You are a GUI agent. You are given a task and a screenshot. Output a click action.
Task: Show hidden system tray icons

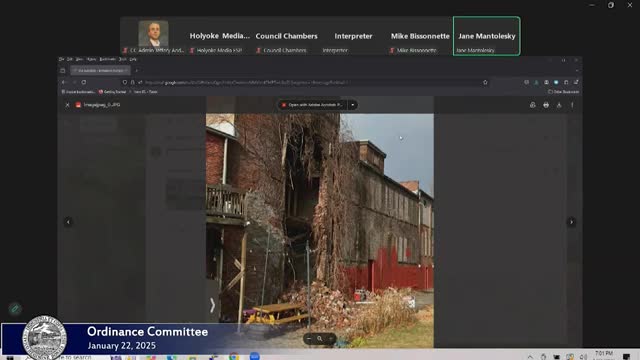tap(530, 357)
